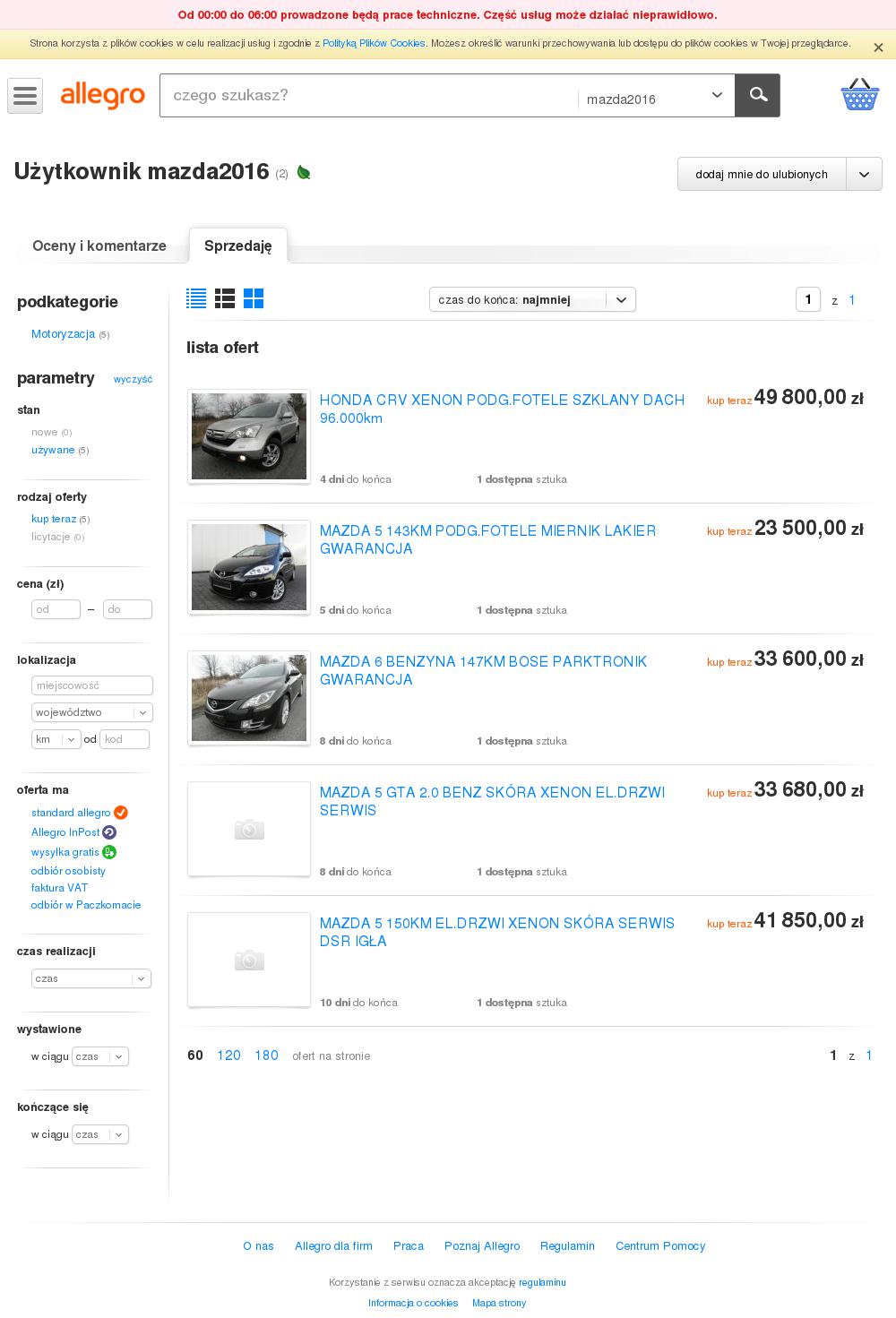Open kończące się w ciągu dropdown

[100, 1134]
